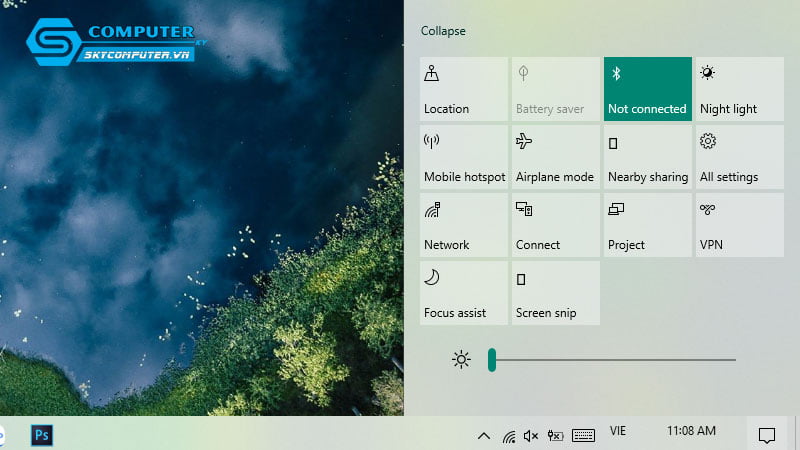Open the Network quick action tile

[464, 225]
